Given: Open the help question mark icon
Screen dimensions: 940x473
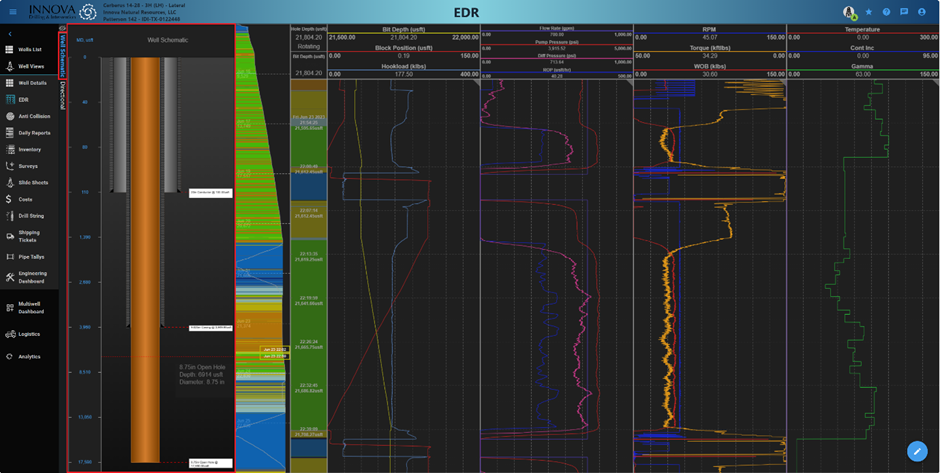Looking at the screenshot, I should [886, 12].
